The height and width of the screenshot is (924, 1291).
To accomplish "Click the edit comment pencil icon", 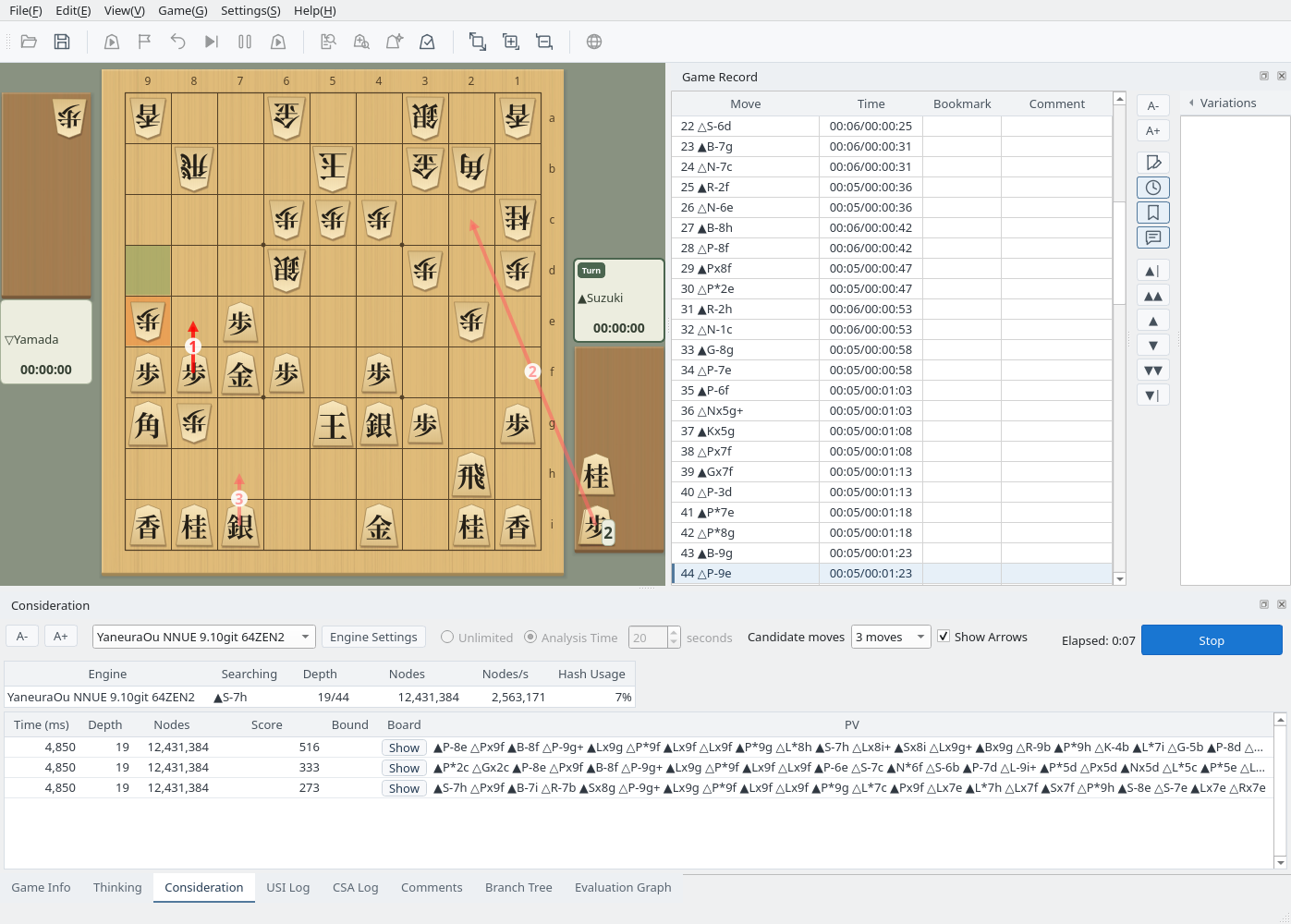I will pyautogui.click(x=1153, y=163).
